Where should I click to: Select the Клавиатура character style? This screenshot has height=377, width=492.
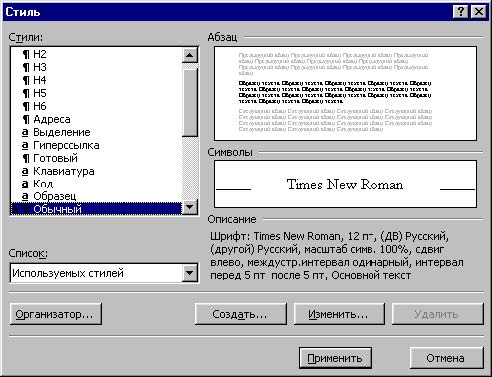[97, 171]
